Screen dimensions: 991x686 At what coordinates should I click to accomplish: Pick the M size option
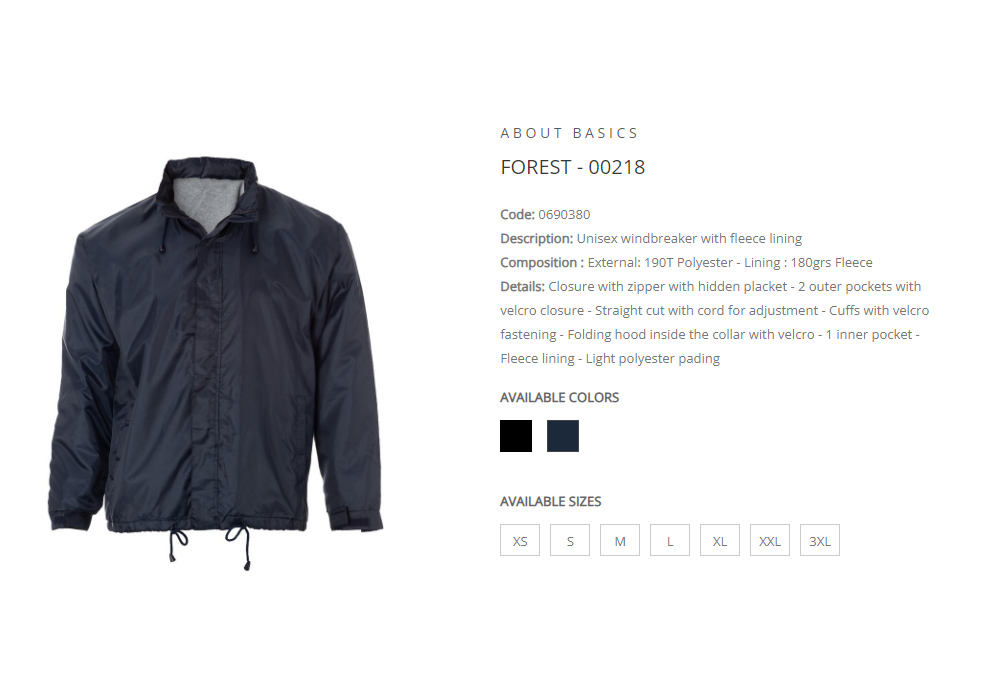[619, 540]
